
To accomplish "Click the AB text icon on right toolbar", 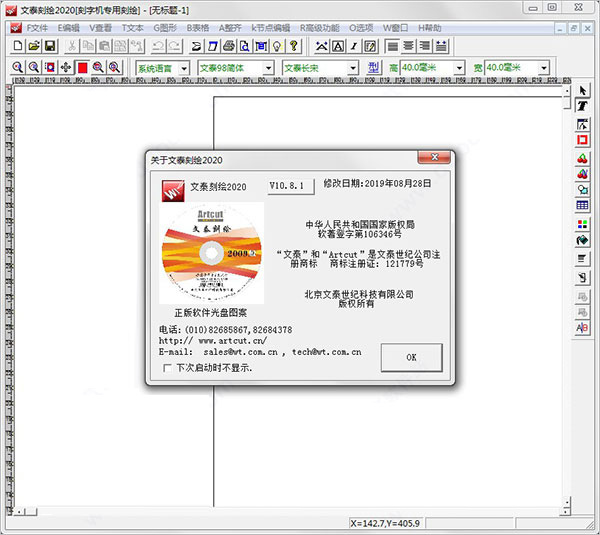I will (x=582, y=328).
